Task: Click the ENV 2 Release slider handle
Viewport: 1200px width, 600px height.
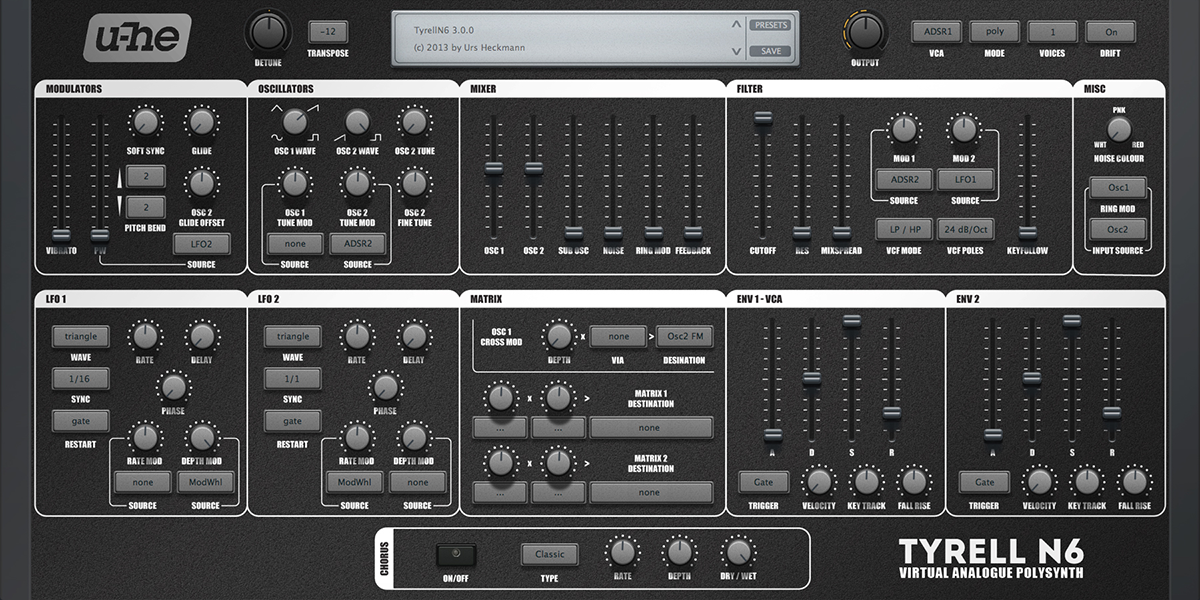Action: [1111, 412]
